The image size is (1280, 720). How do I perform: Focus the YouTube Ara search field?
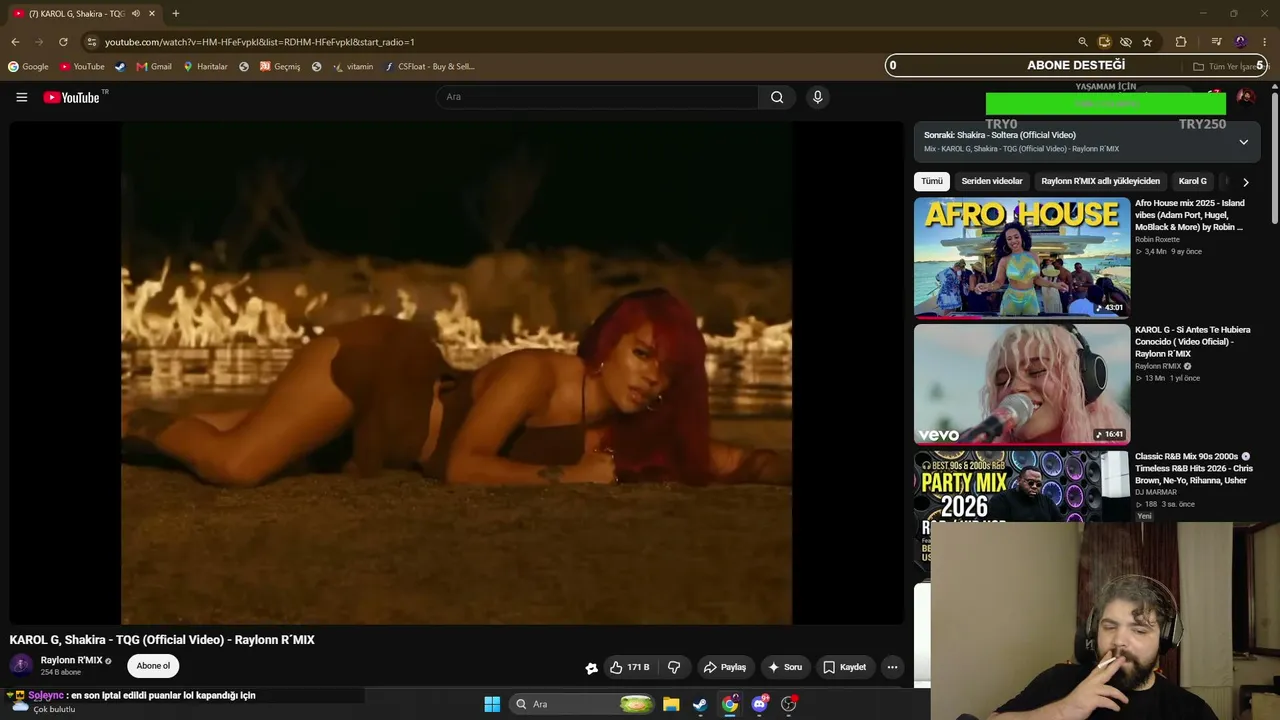tap(598, 97)
